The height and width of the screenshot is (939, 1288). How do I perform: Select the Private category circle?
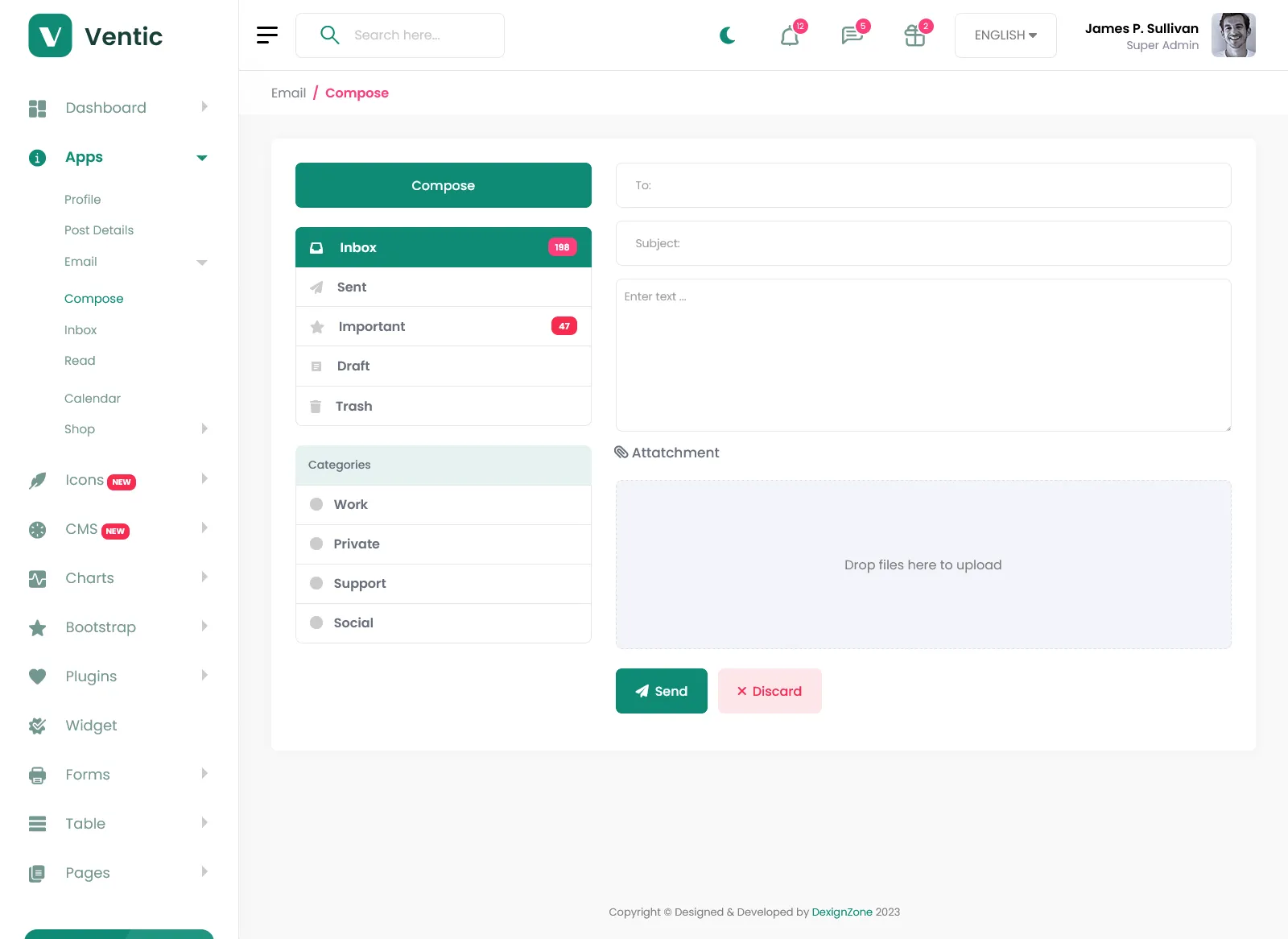pyautogui.click(x=316, y=544)
